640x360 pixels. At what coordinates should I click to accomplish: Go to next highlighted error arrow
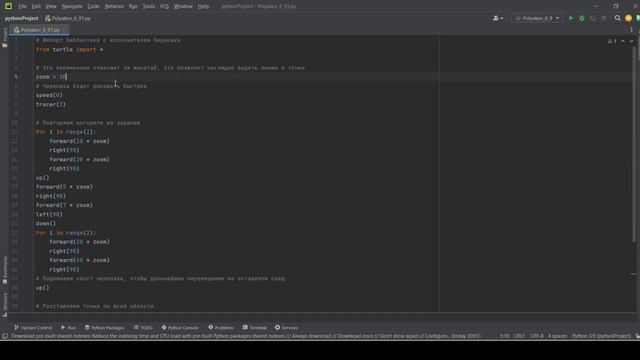(x=631, y=41)
